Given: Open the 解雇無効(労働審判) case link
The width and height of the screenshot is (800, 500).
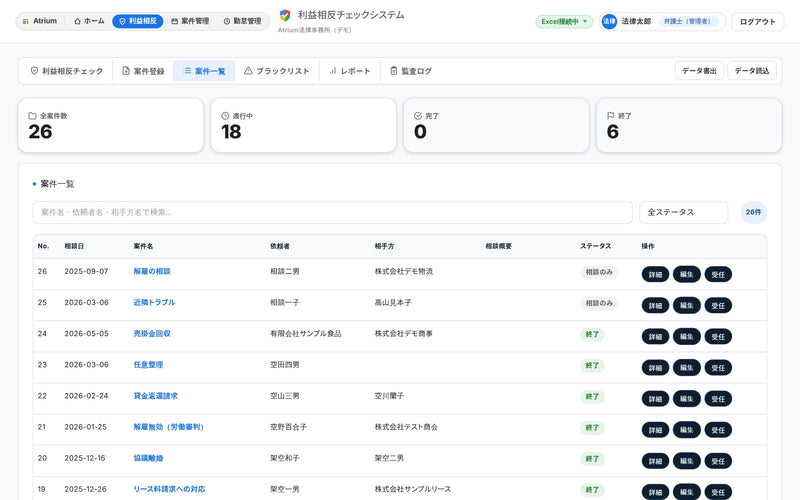Looking at the screenshot, I should 169,427.
